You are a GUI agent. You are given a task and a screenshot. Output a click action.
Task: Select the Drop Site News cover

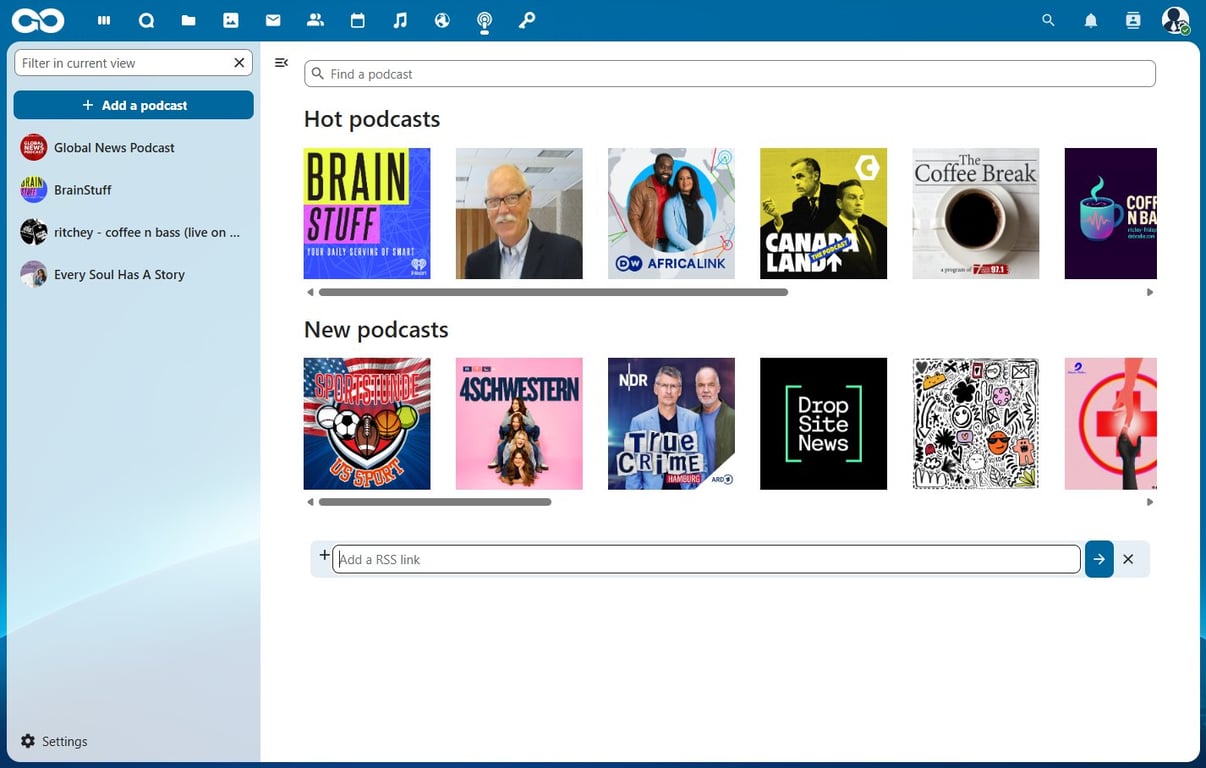tap(823, 424)
